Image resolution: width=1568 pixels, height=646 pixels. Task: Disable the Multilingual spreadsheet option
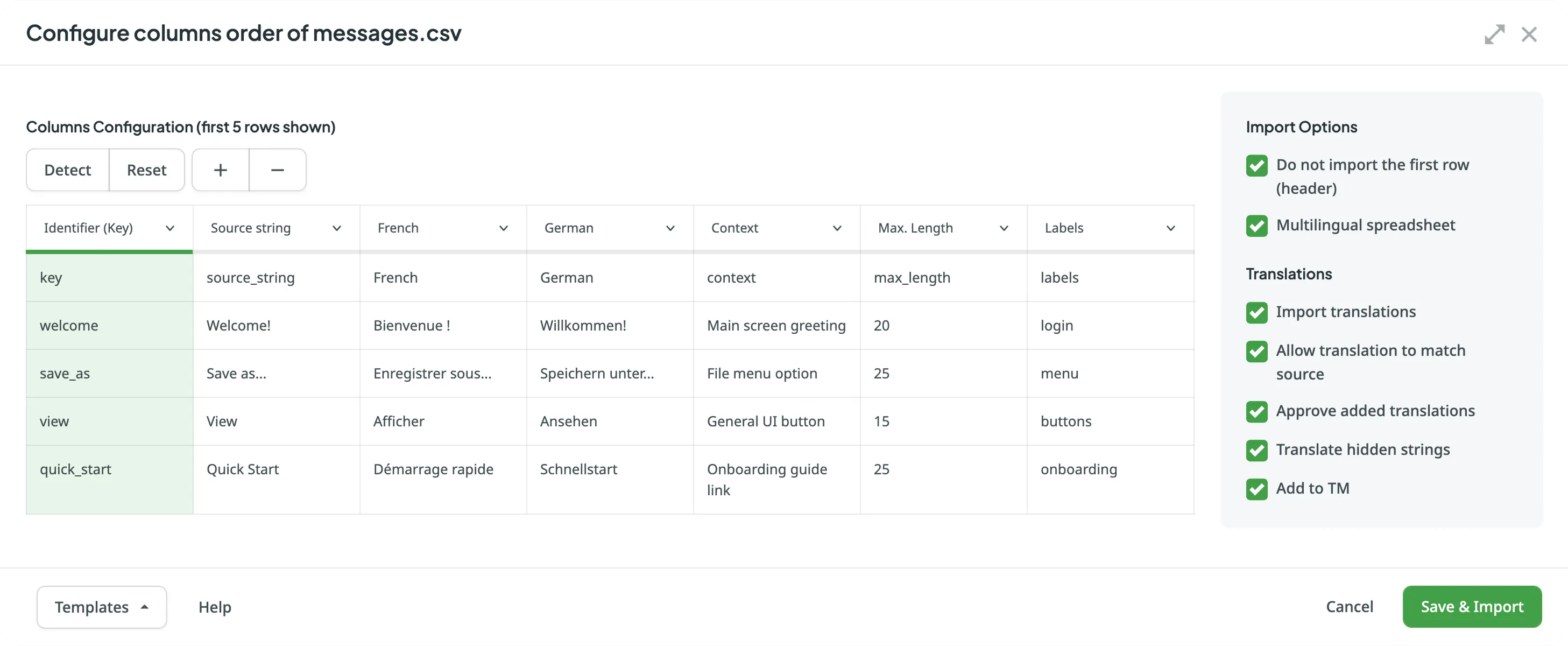coord(1258,226)
